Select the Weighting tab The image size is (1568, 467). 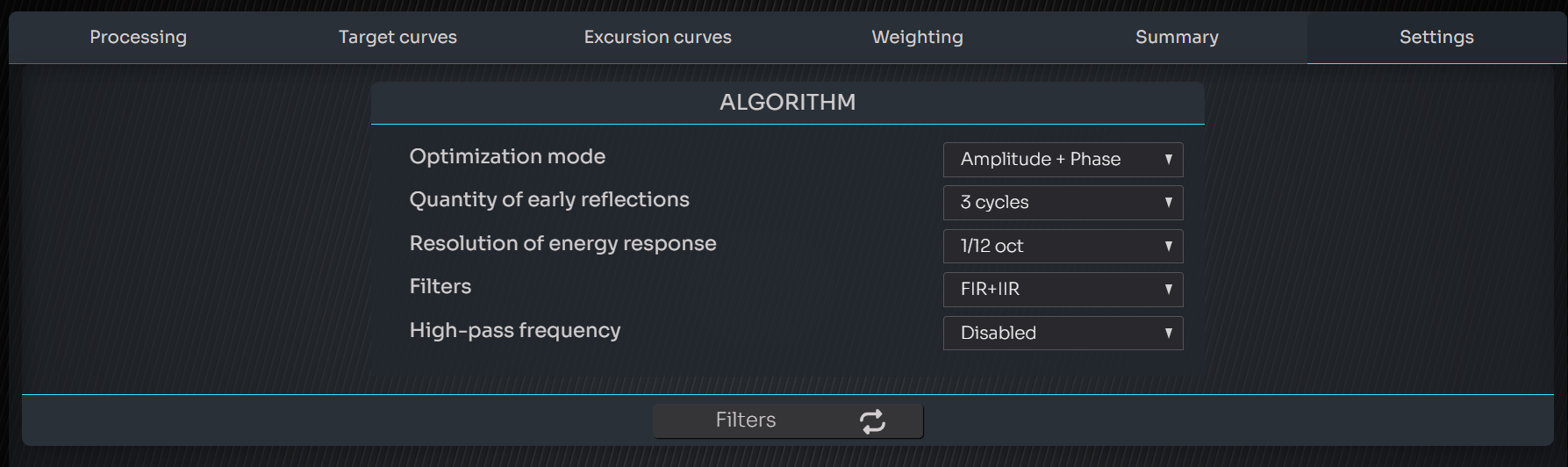[917, 37]
